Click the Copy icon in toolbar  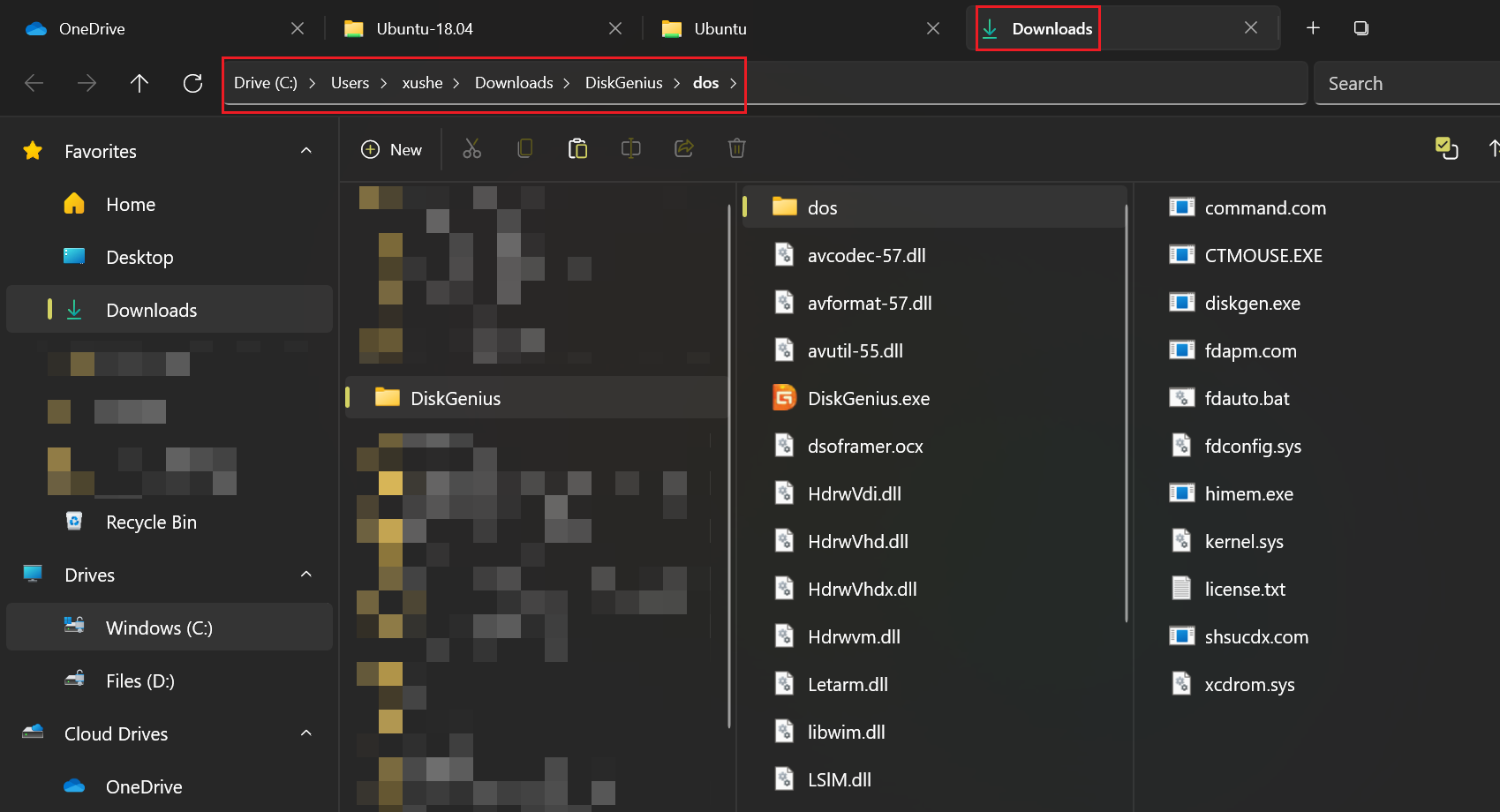524,149
